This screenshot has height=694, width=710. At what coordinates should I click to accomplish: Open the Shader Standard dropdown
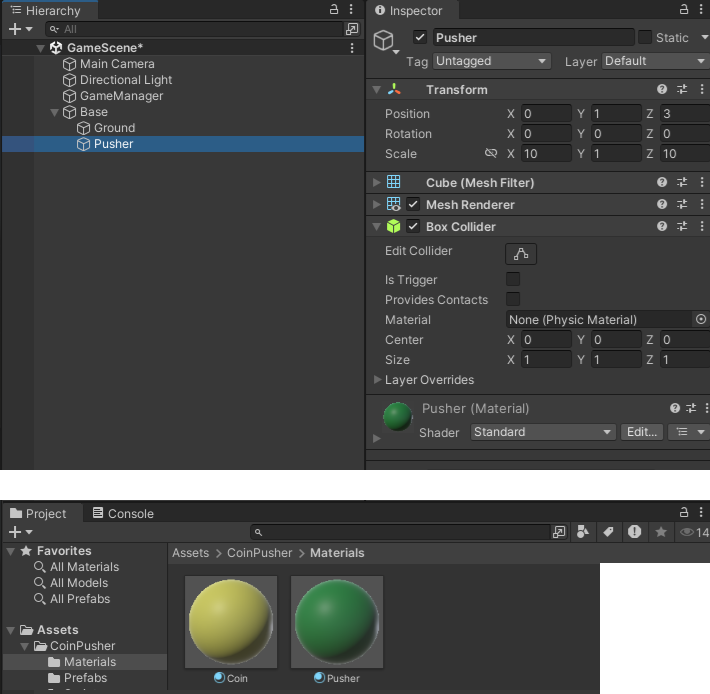[541, 432]
